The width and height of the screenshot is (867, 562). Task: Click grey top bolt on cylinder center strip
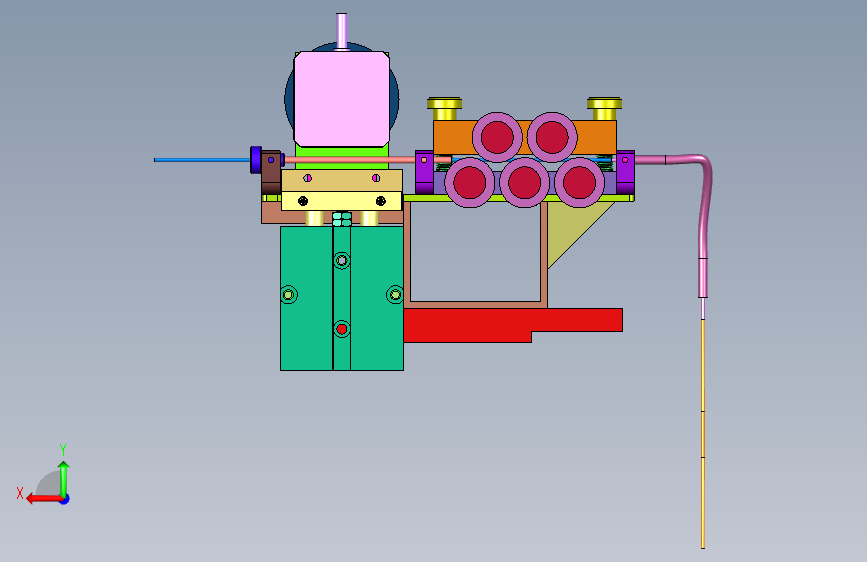point(342,260)
